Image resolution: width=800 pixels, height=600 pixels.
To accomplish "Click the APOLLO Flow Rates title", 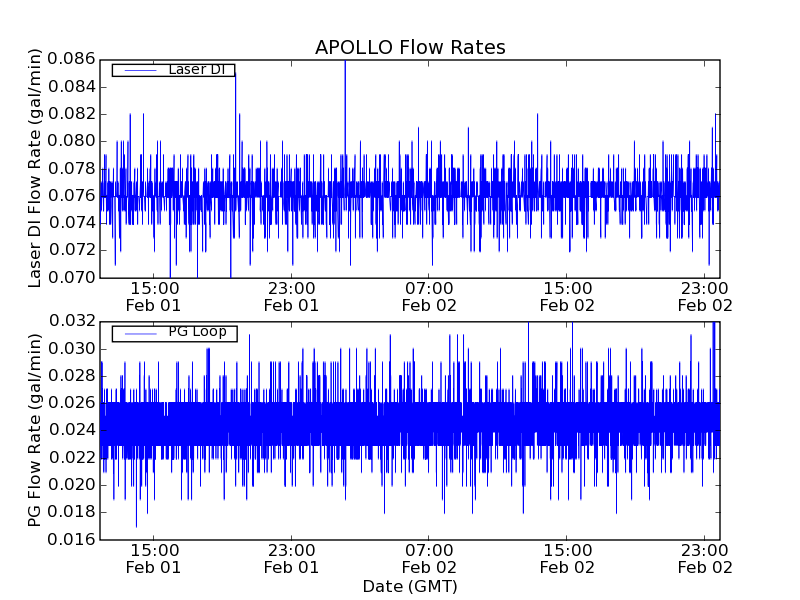I will point(410,47).
